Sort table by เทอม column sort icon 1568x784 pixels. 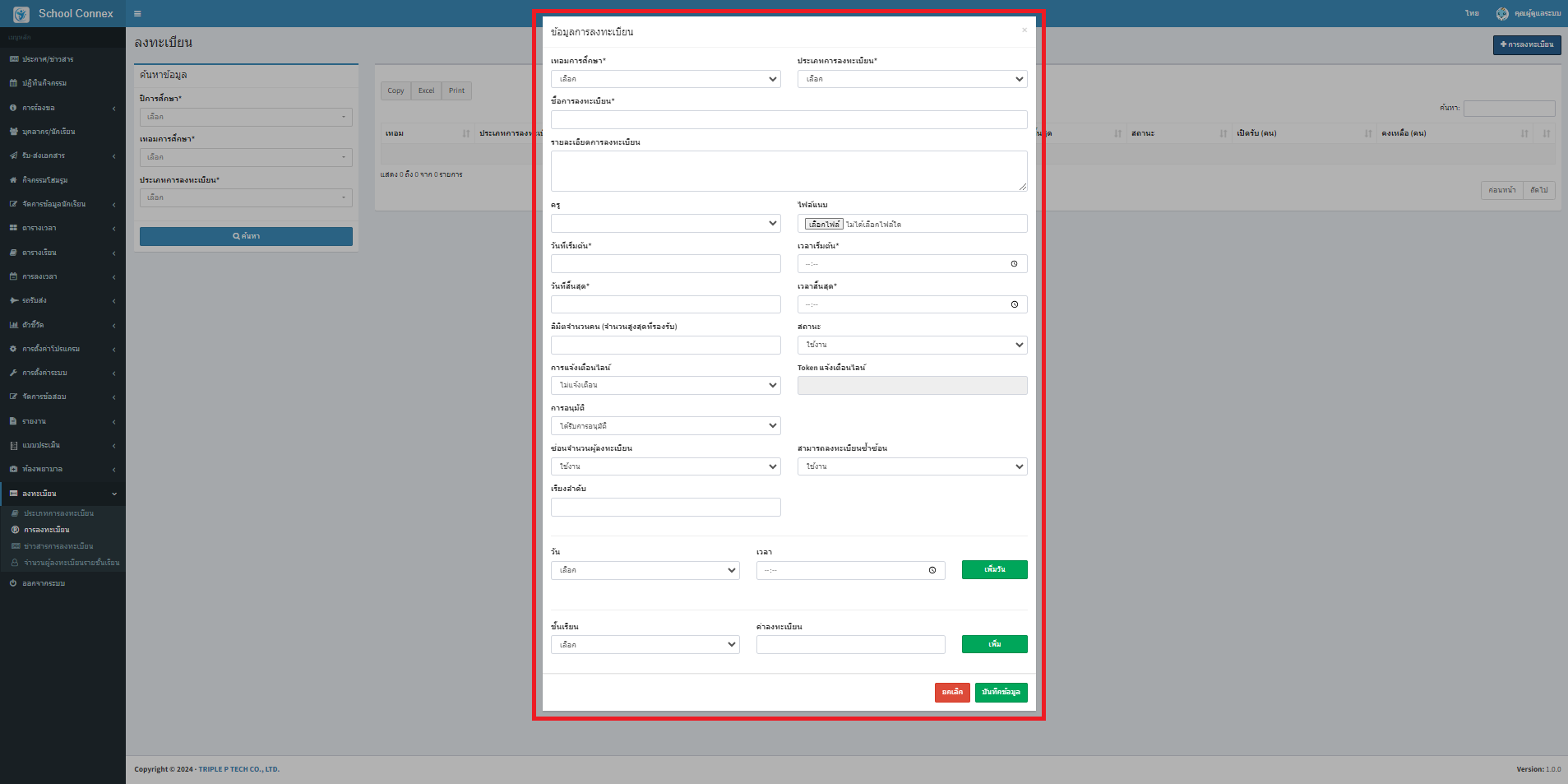click(466, 133)
